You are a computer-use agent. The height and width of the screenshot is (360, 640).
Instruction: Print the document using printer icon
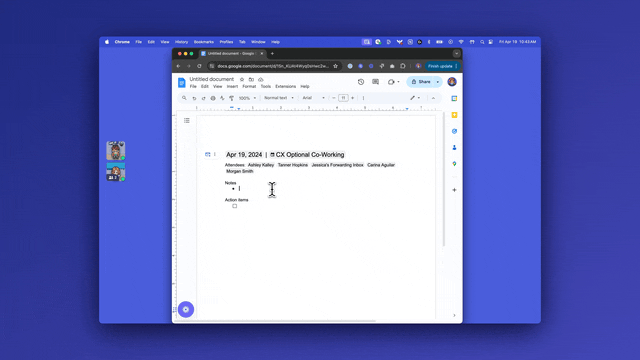pyautogui.click(x=213, y=98)
